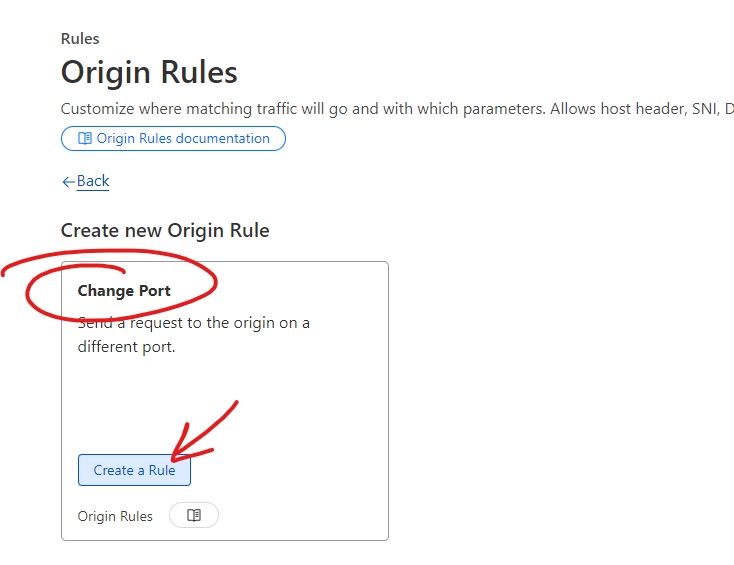This screenshot has width=734, height=565.
Task: Click the left arrow icon beside Back
Action: 68,182
